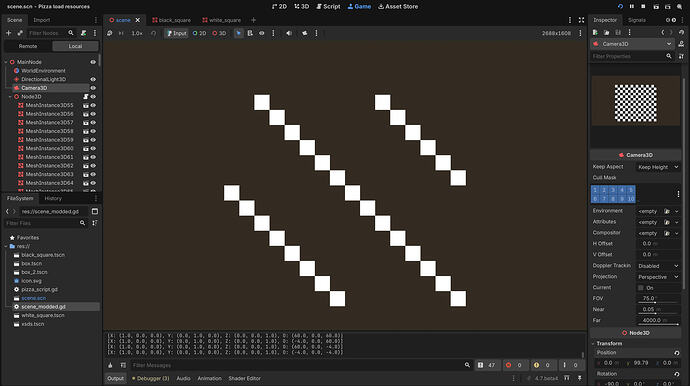
Task: Click the instantiate child scene link icon
Action: coord(20,33)
